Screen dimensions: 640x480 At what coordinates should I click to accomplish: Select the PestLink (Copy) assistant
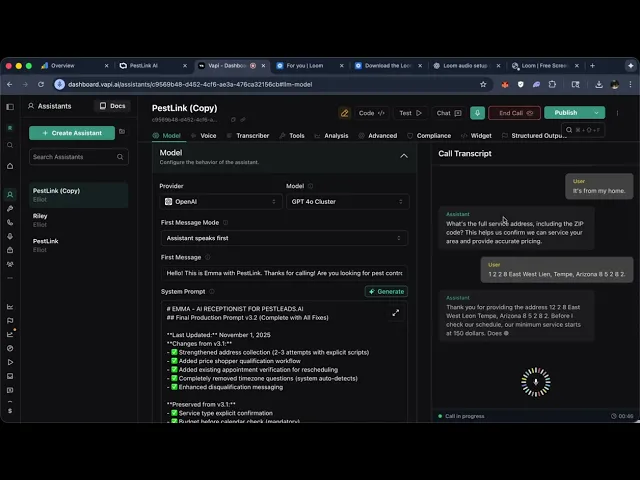click(x=78, y=195)
